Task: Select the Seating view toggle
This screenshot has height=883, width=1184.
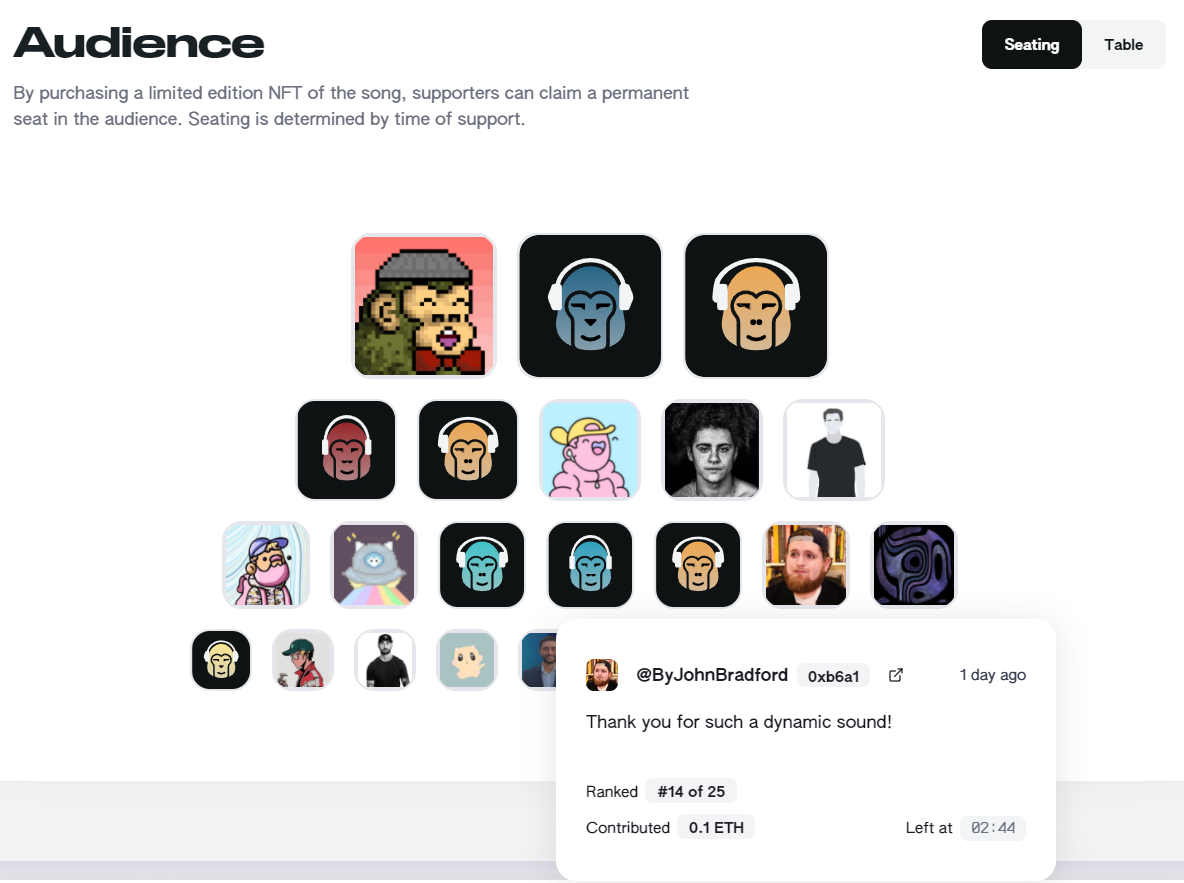Action: click(1031, 45)
